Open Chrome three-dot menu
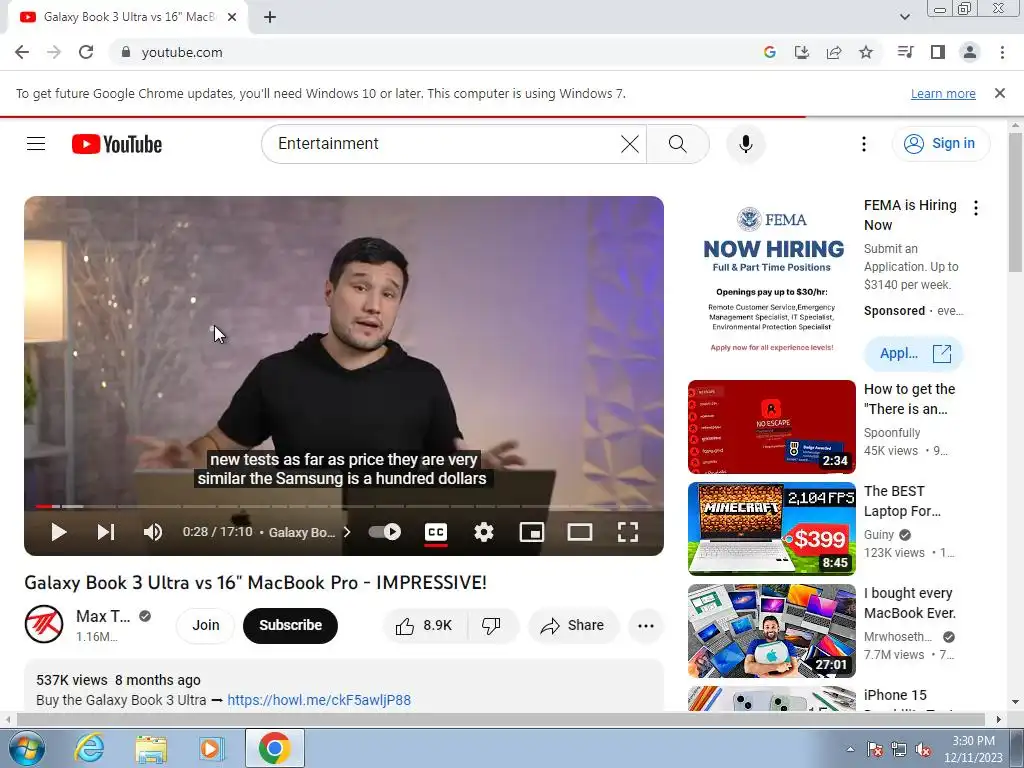The image size is (1024, 768). click(x=1002, y=52)
